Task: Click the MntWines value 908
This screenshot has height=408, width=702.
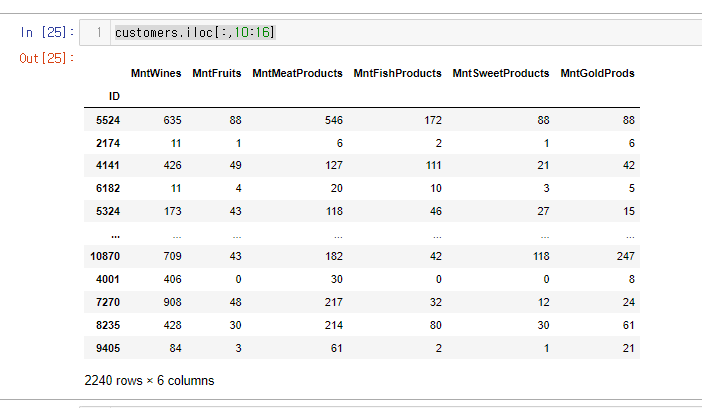Action: (172, 302)
